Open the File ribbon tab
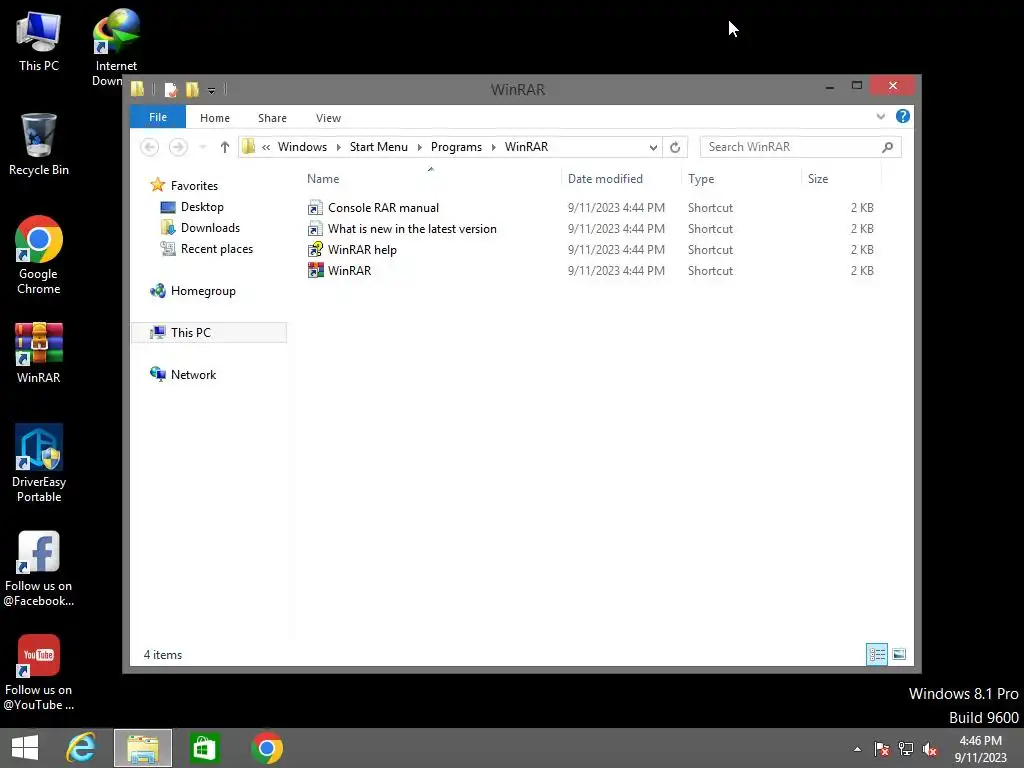Image resolution: width=1024 pixels, height=768 pixels. tap(157, 117)
